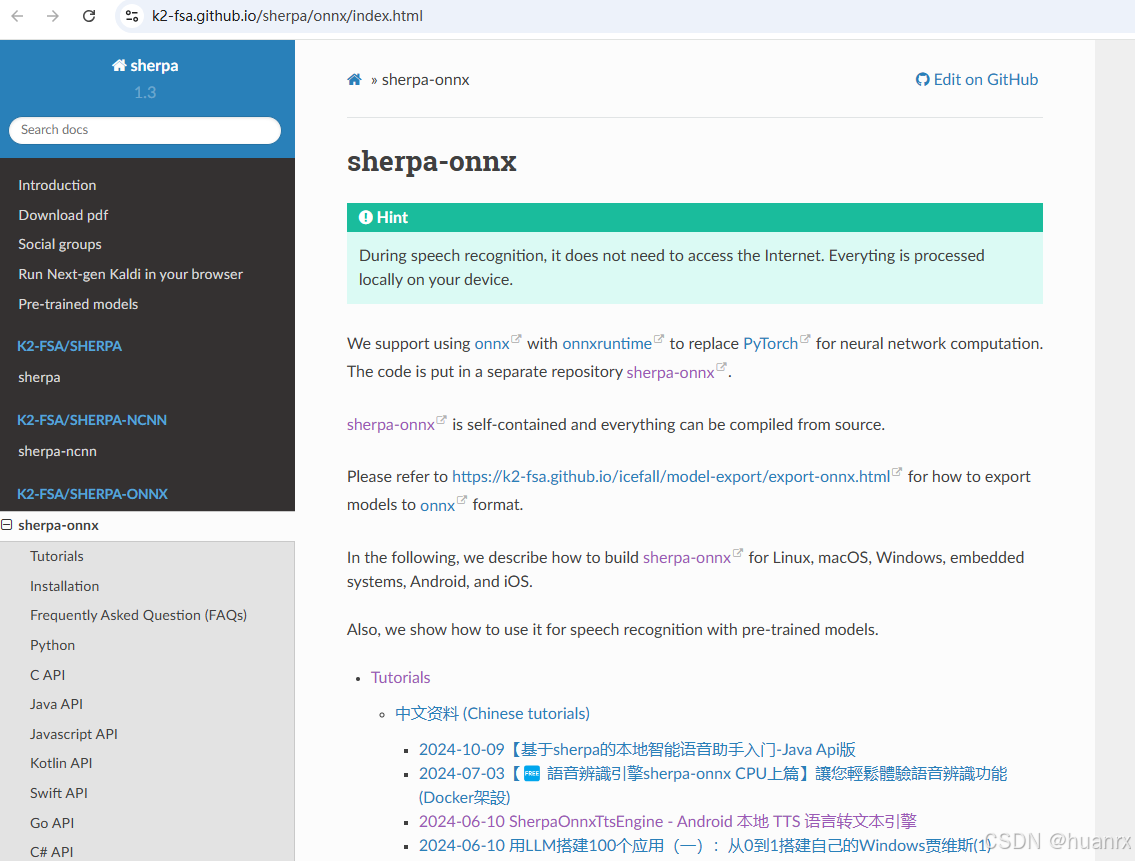Screen dimensions: 1135x861
Task: Go back with the browser back arrow
Action: click(17, 16)
